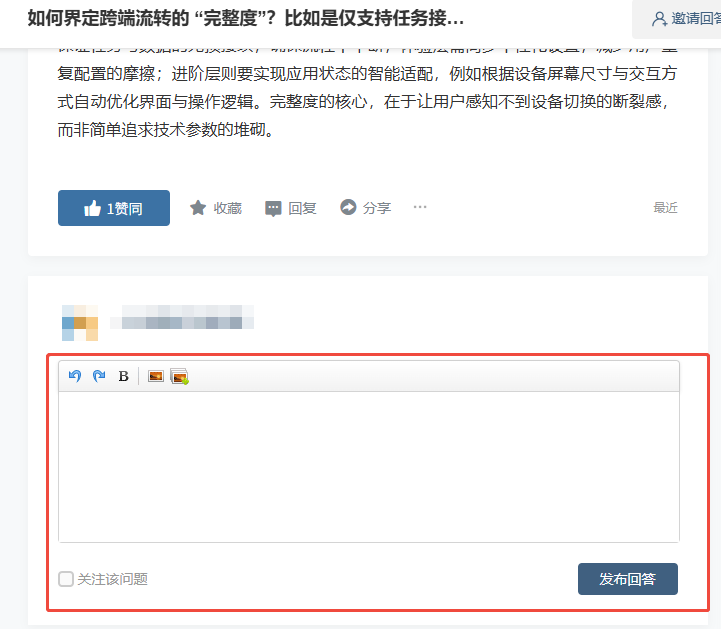
Task: Expand the three-dots more options menu
Action: pyautogui.click(x=420, y=207)
